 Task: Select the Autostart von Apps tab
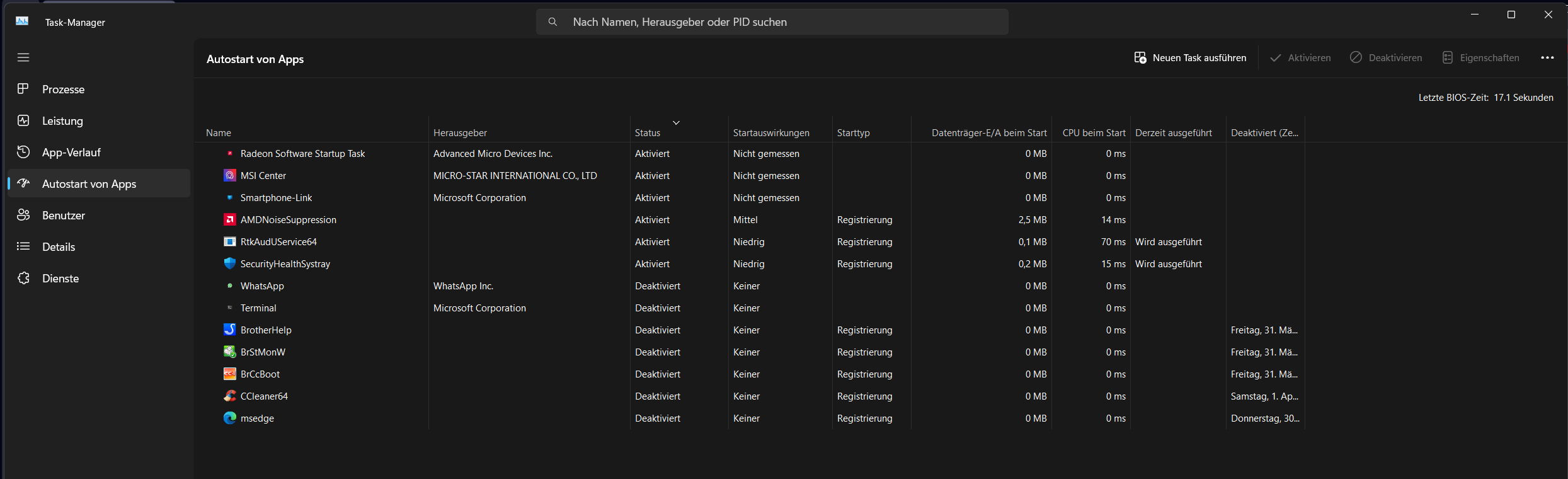pos(89,184)
